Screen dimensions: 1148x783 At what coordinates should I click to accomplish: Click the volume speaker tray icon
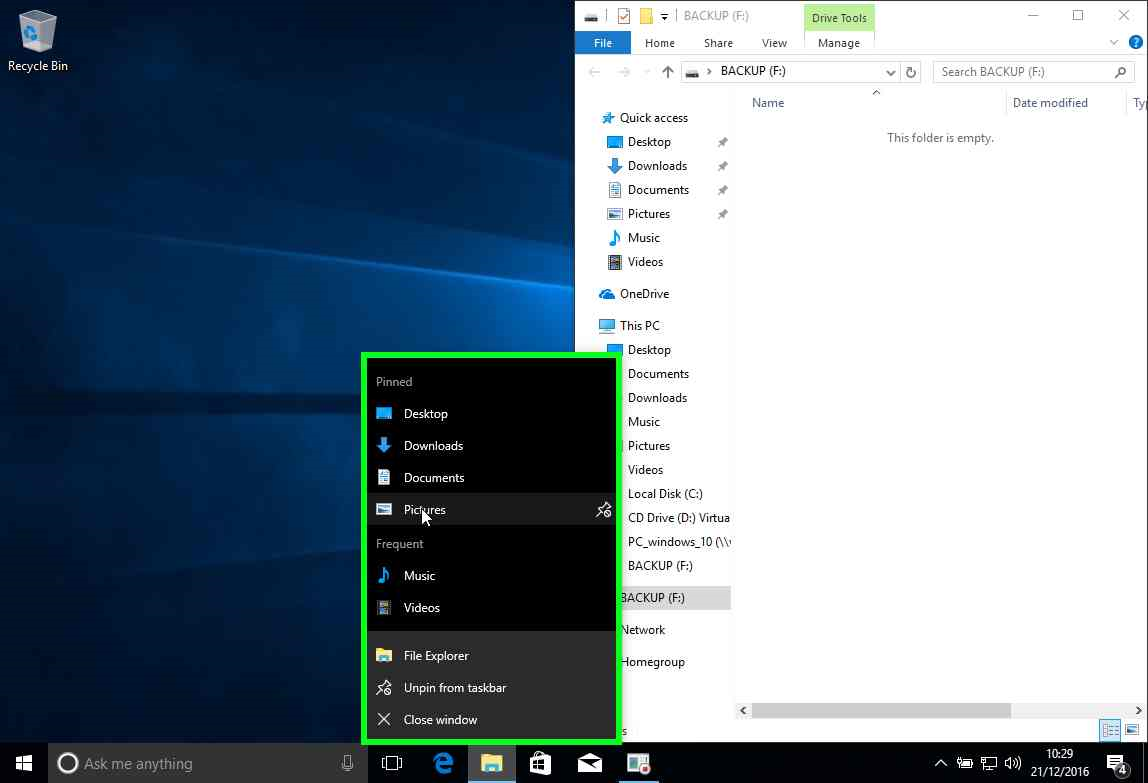1013,763
